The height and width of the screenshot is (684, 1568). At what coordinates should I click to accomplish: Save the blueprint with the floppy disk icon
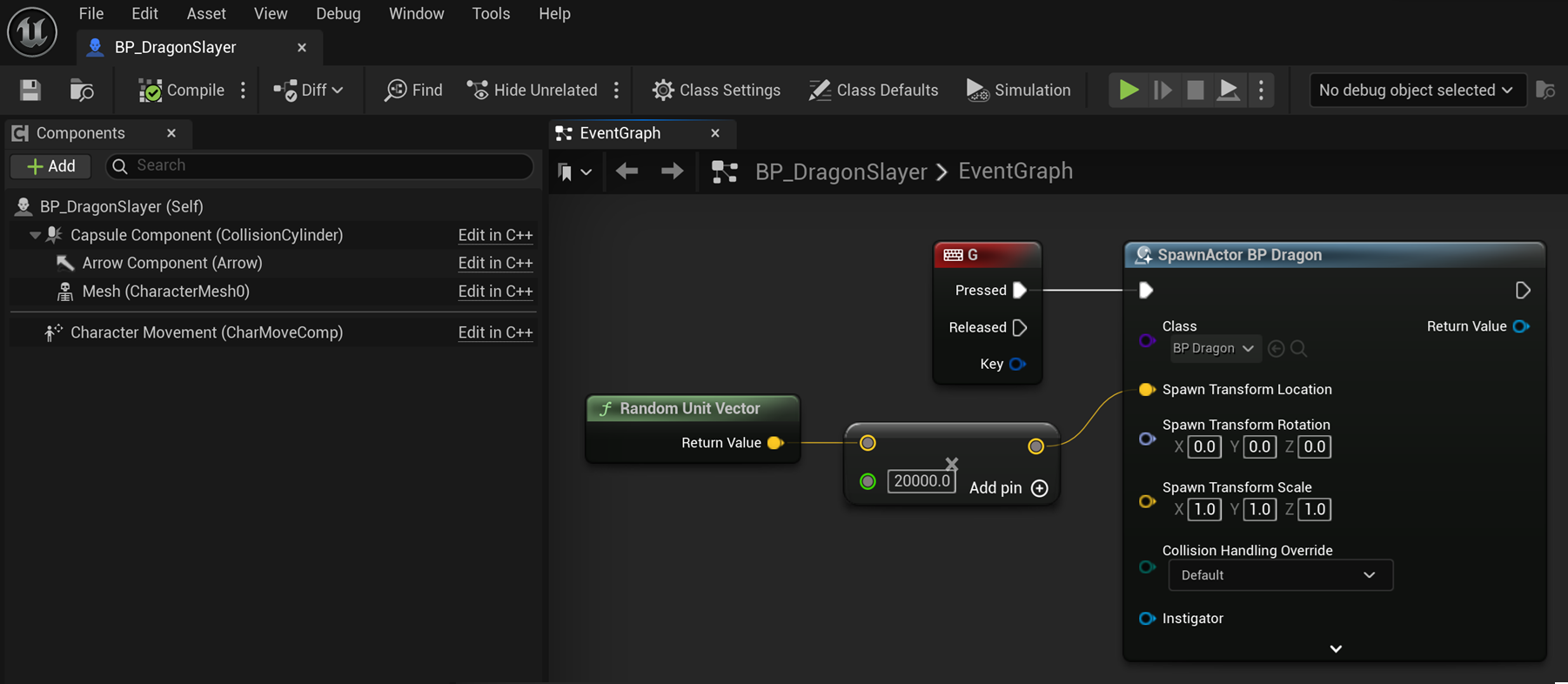point(30,90)
